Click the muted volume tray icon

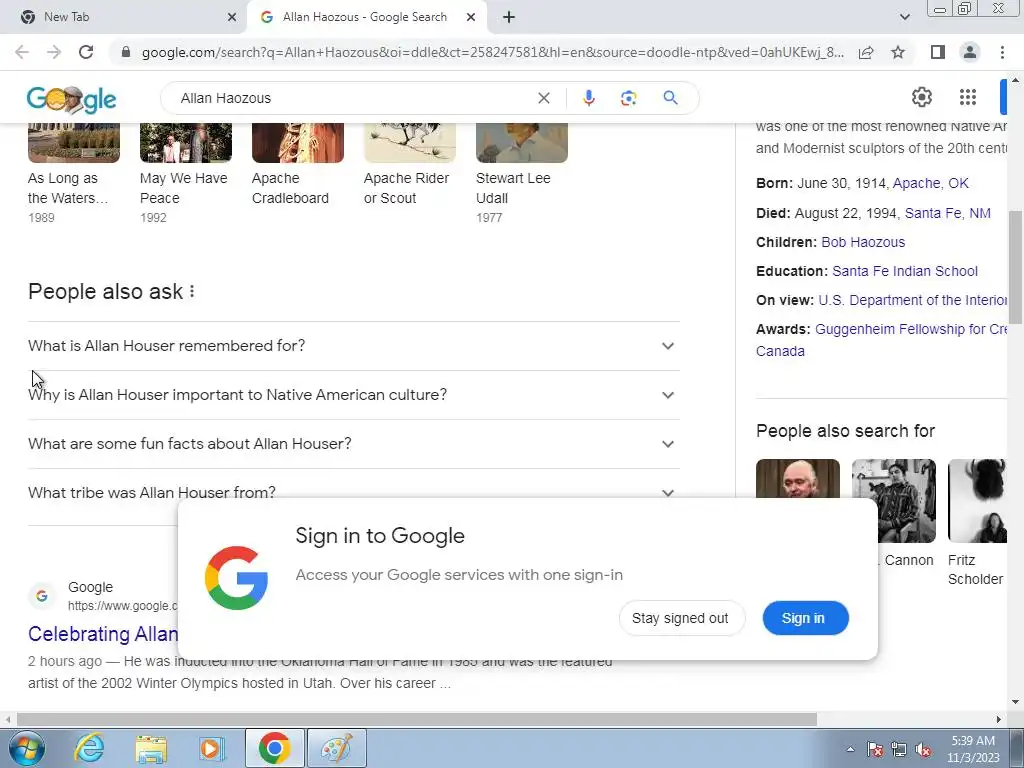coord(923,750)
